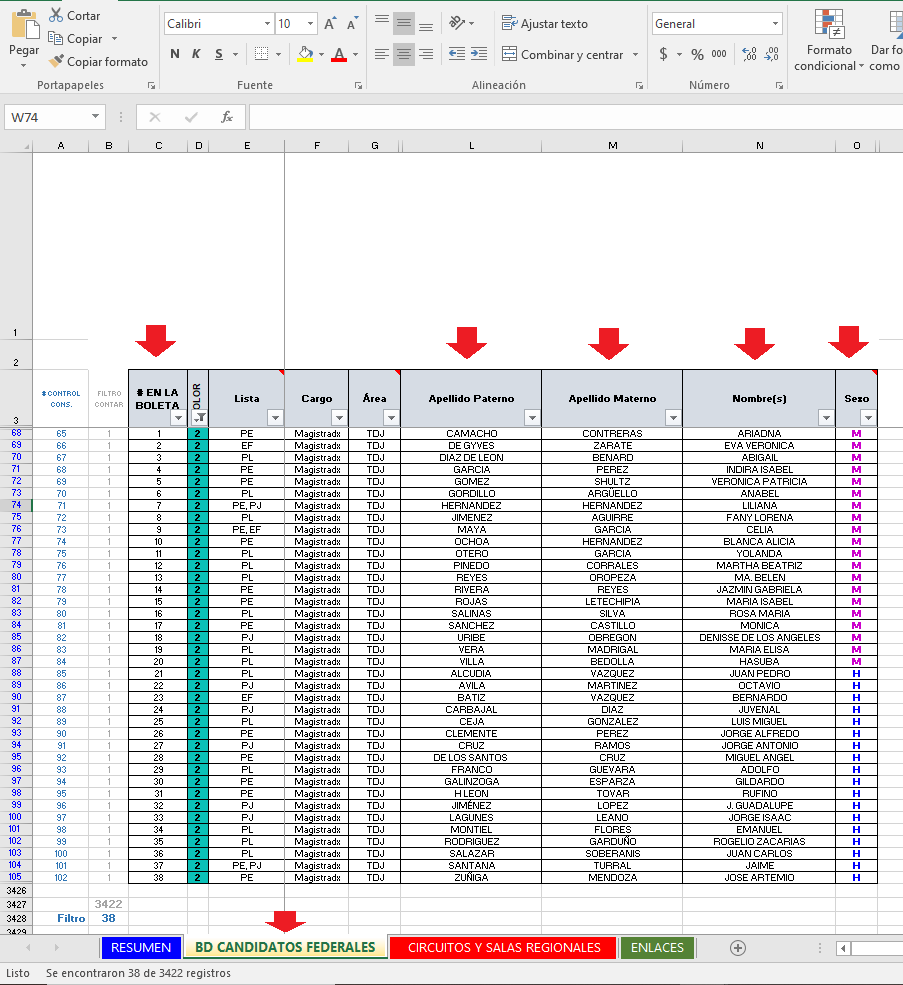The height and width of the screenshot is (985, 903).
Task: Click the insert function fx icon
Action: (227, 117)
